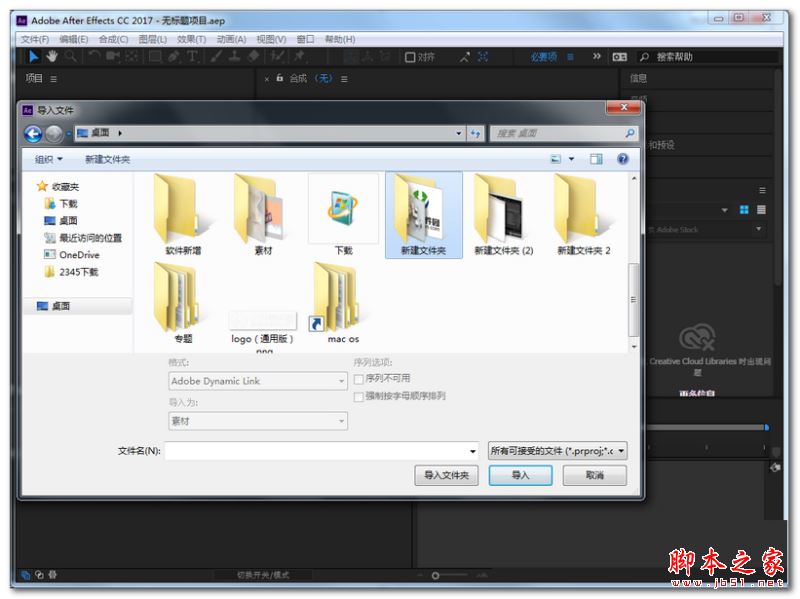The image size is (800, 599).
Task: Select the Rotation tool
Action: pos(94,57)
